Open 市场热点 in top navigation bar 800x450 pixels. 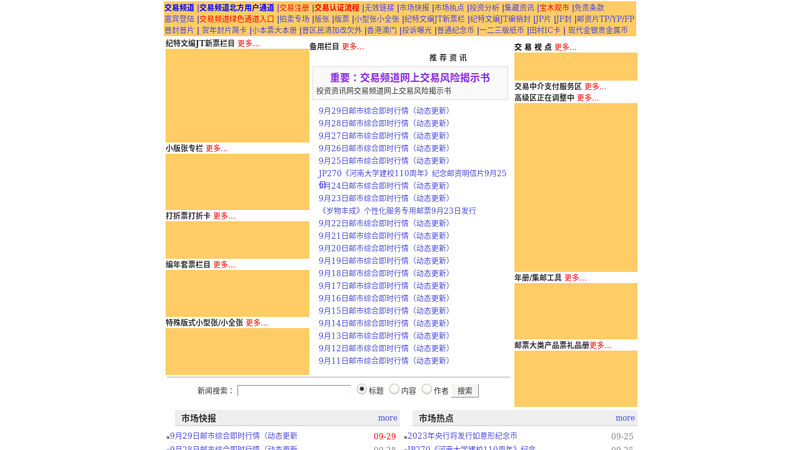tap(449, 8)
